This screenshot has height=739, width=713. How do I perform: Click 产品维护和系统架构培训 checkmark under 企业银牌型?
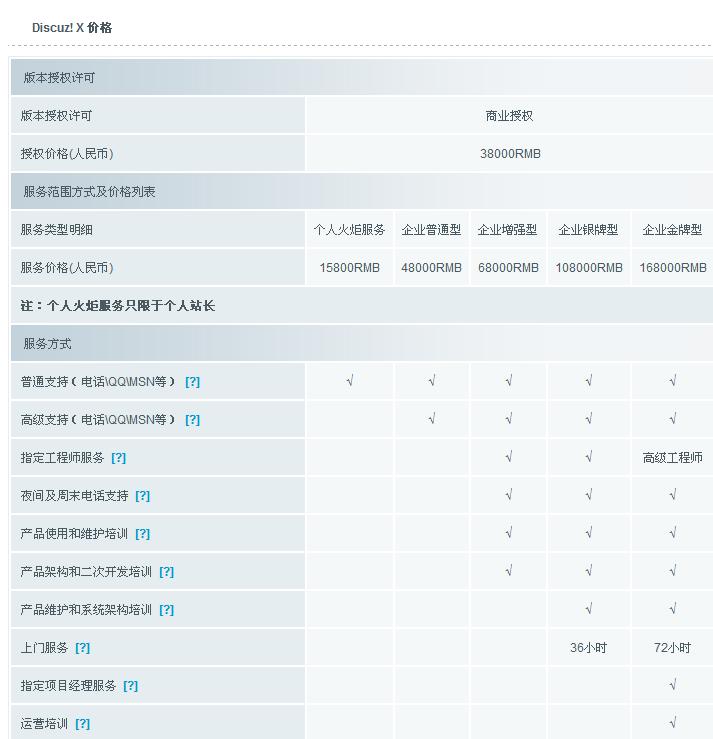(x=588, y=609)
